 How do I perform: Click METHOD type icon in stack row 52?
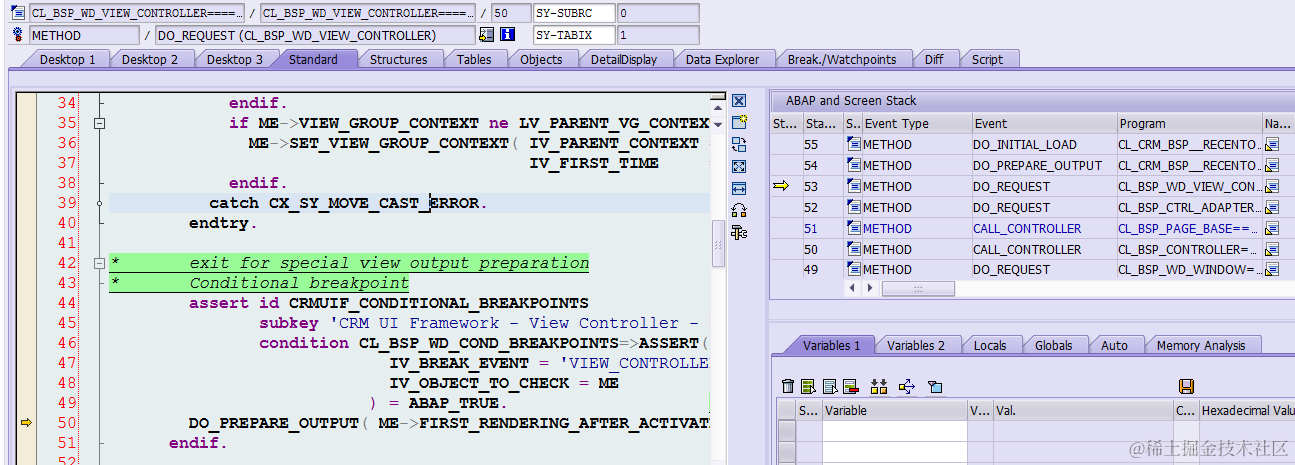pyautogui.click(x=853, y=208)
